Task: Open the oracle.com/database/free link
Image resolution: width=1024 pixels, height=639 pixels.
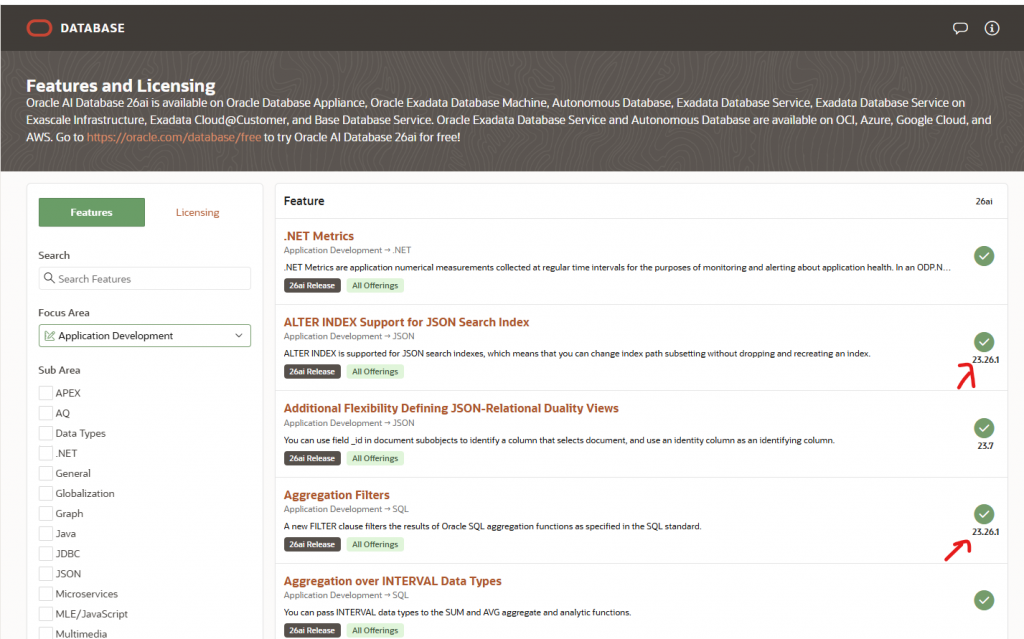Action: (x=174, y=137)
